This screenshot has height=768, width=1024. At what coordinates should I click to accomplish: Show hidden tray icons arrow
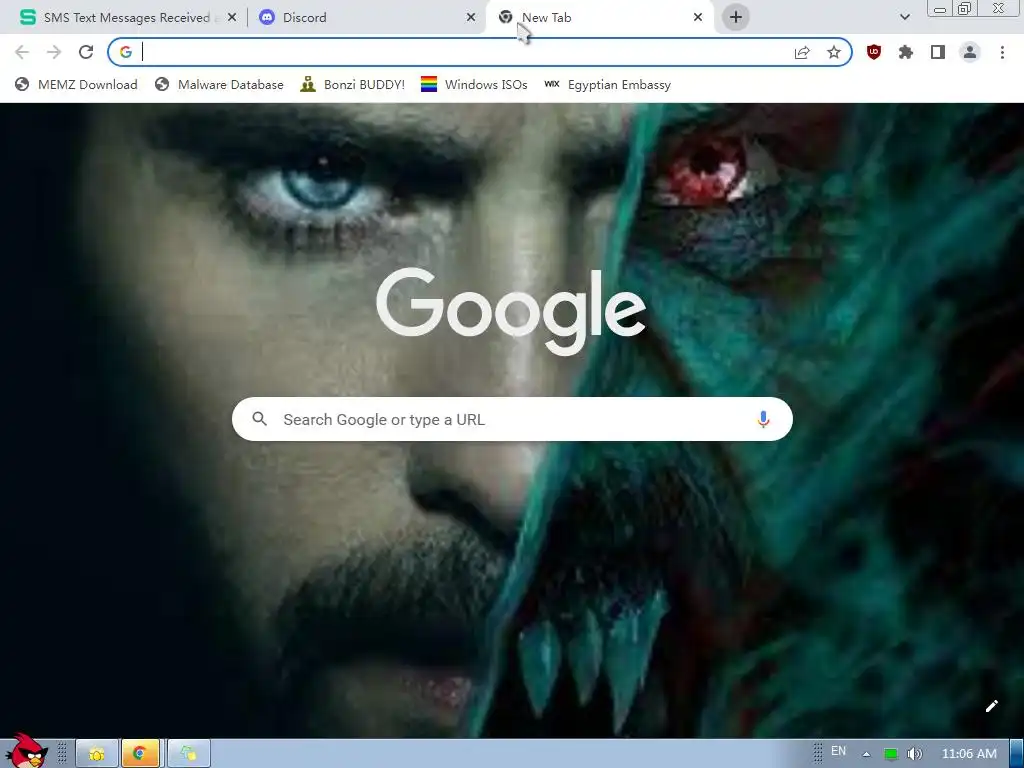[x=866, y=754]
